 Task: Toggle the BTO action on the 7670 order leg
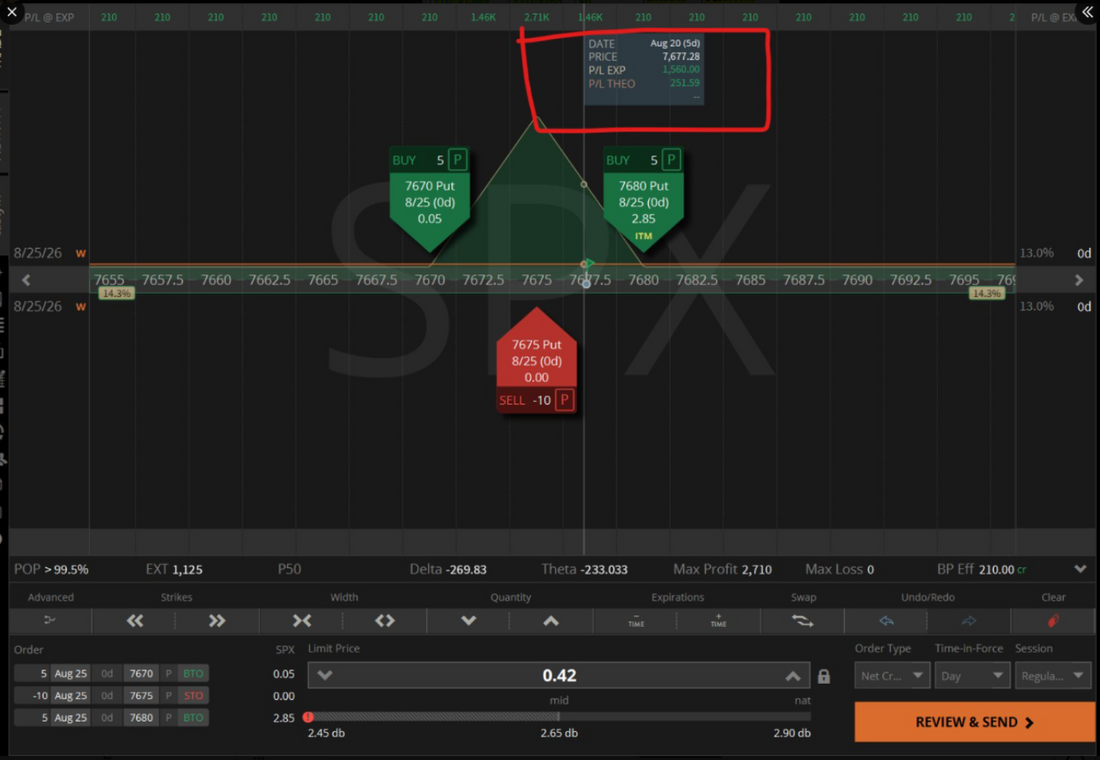pyautogui.click(x=193, y=673)
